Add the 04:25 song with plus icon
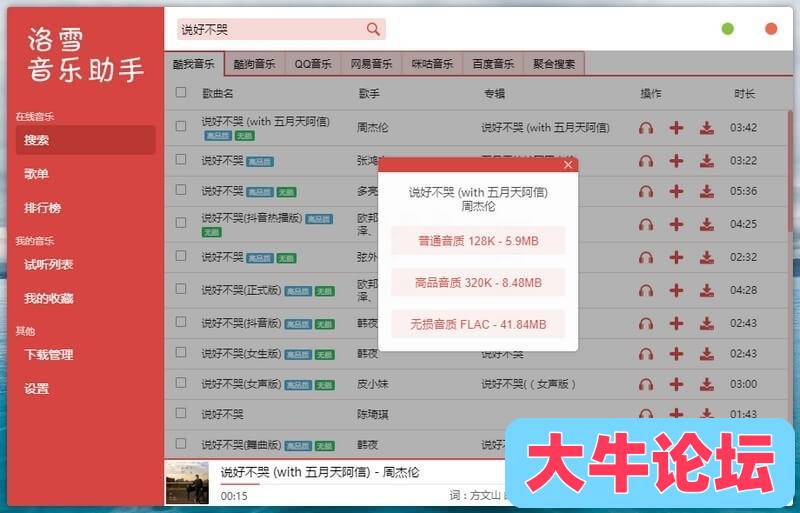The width and height of the screenshot is (800, 513). point(676,224)
